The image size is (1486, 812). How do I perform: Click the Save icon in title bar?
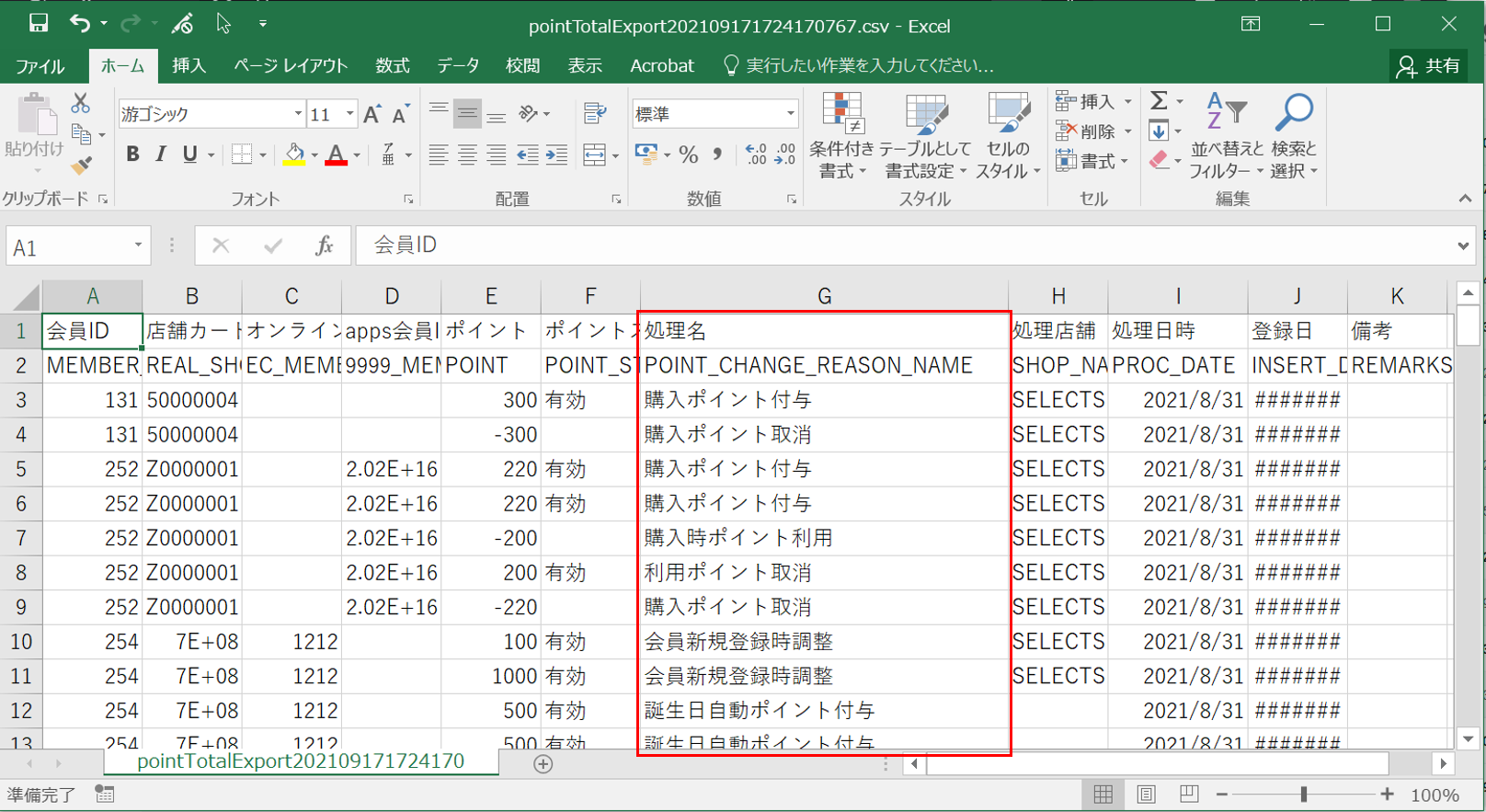38,24
